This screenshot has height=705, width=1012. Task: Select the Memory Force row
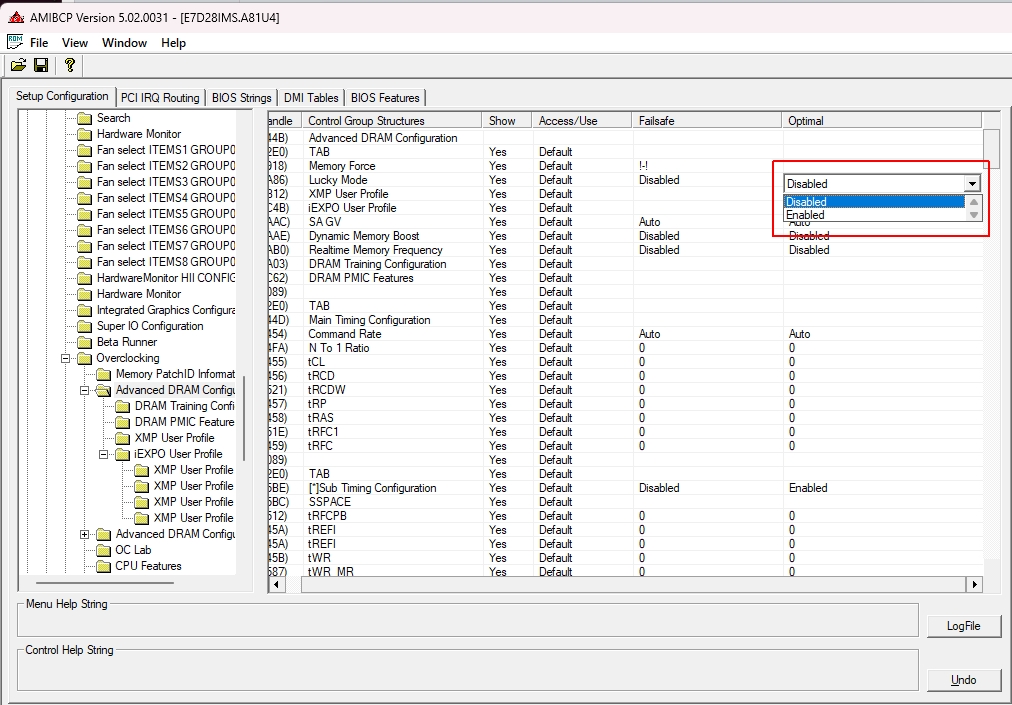tap(625, 166)
